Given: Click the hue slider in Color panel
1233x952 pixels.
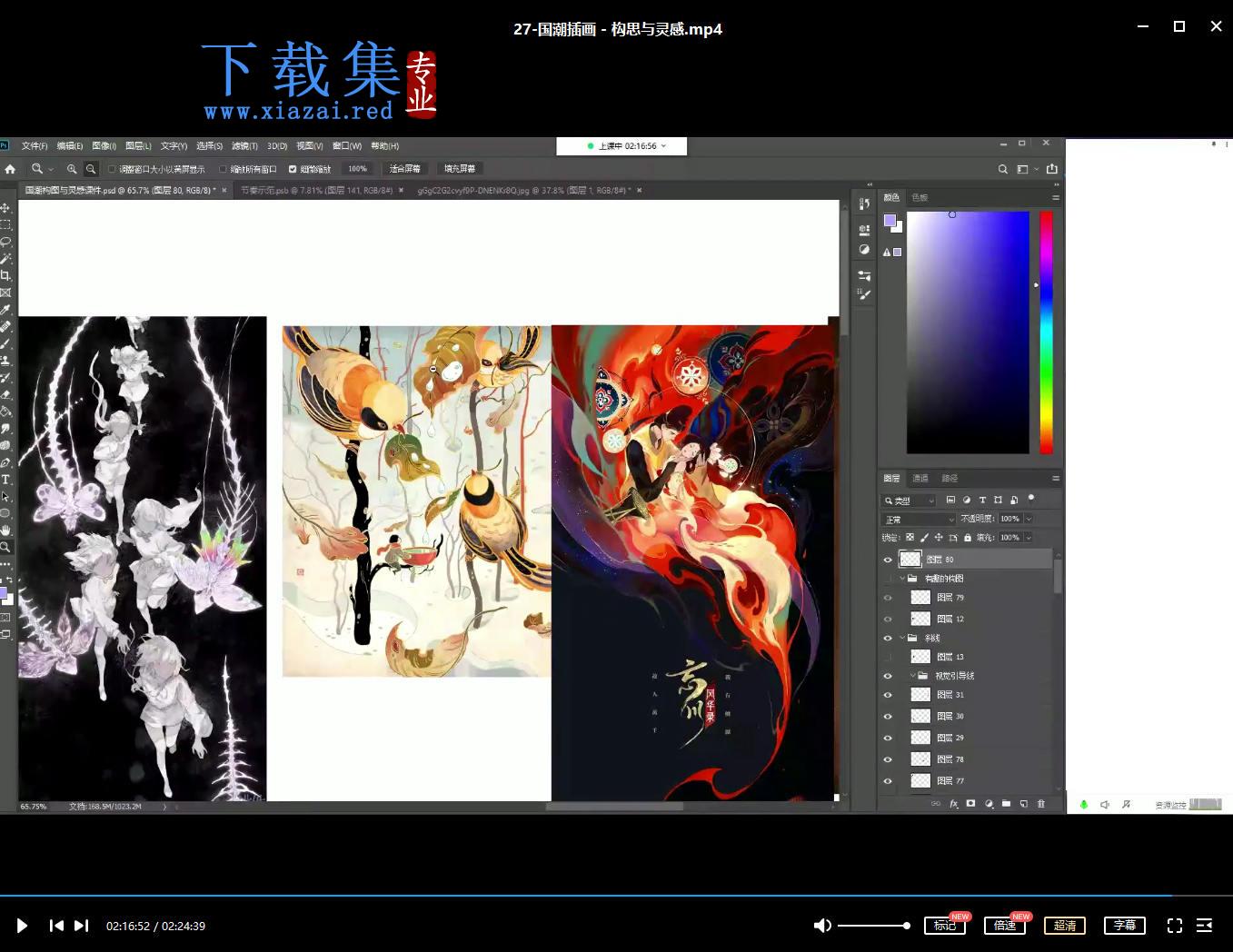Looking at the screenshot, I should [1046, 332].
